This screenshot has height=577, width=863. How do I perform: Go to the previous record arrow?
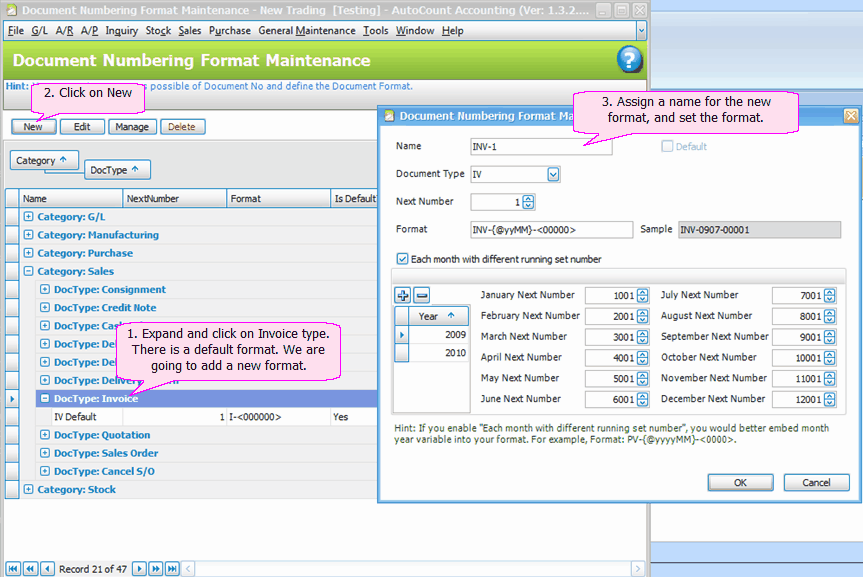(x=48, y=568)
